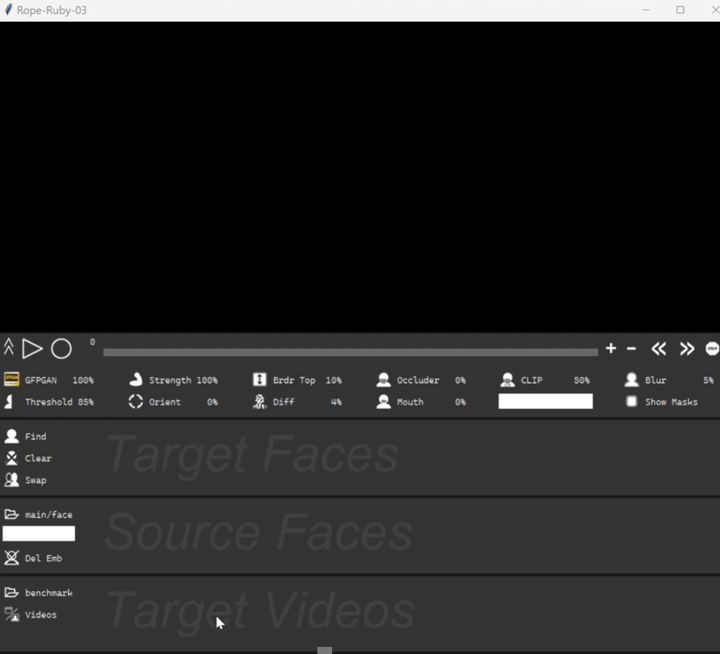The image size is (720, 654).
Task: Click the Swap faces icon
Action: [11, 480]
